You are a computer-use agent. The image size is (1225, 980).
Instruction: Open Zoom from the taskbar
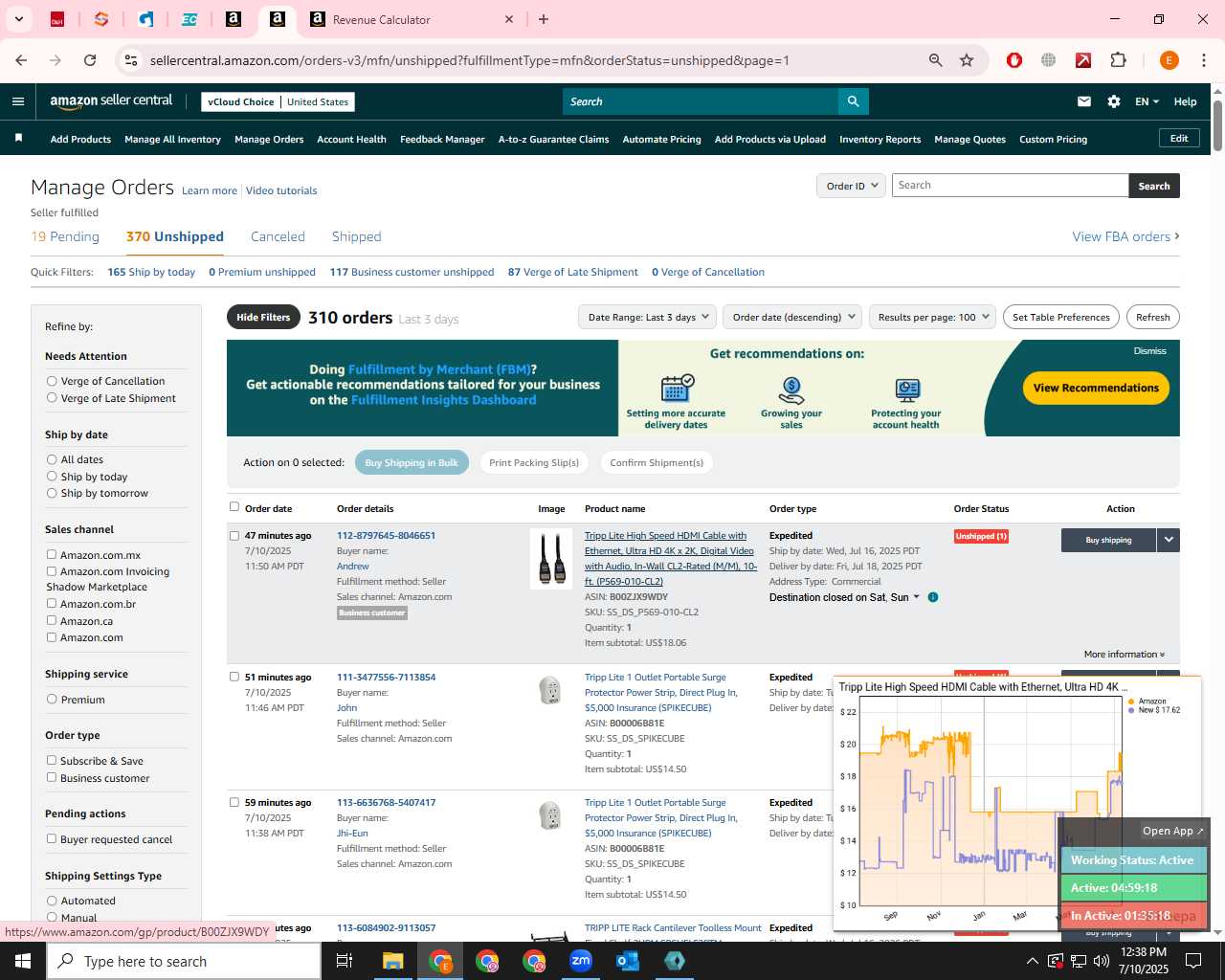tap(581, 961)
